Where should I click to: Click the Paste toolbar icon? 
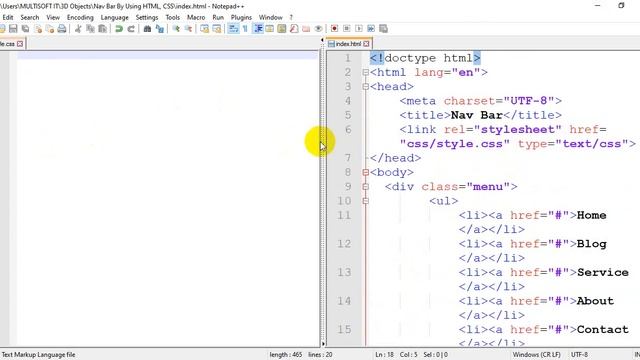102,29
